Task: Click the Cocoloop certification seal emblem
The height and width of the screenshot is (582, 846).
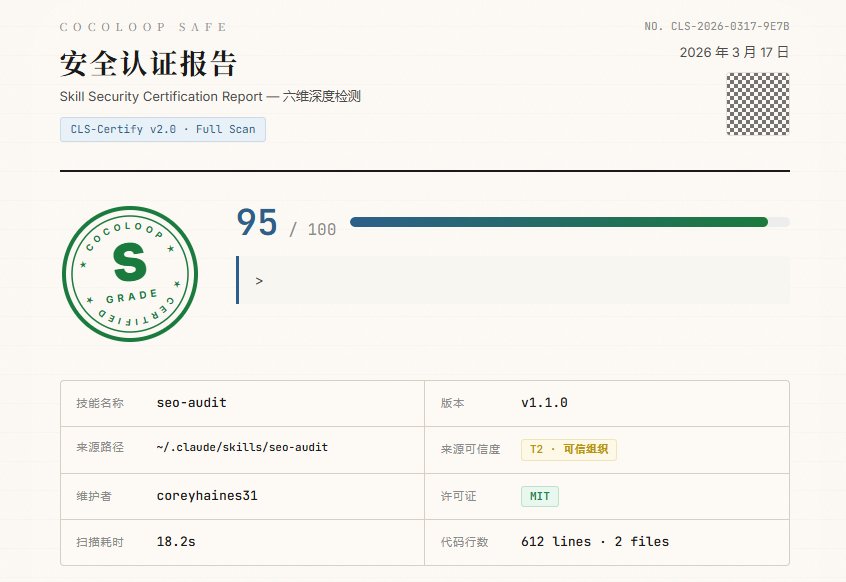Action: (x=129, y=272)
